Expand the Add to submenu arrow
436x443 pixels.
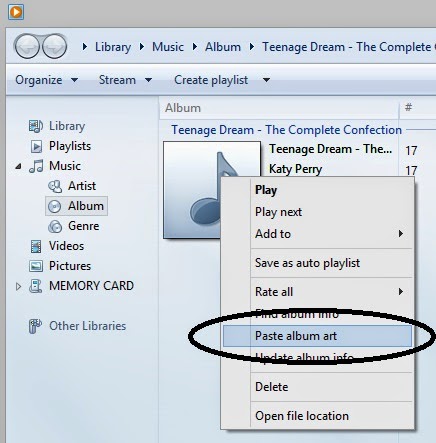401,234
